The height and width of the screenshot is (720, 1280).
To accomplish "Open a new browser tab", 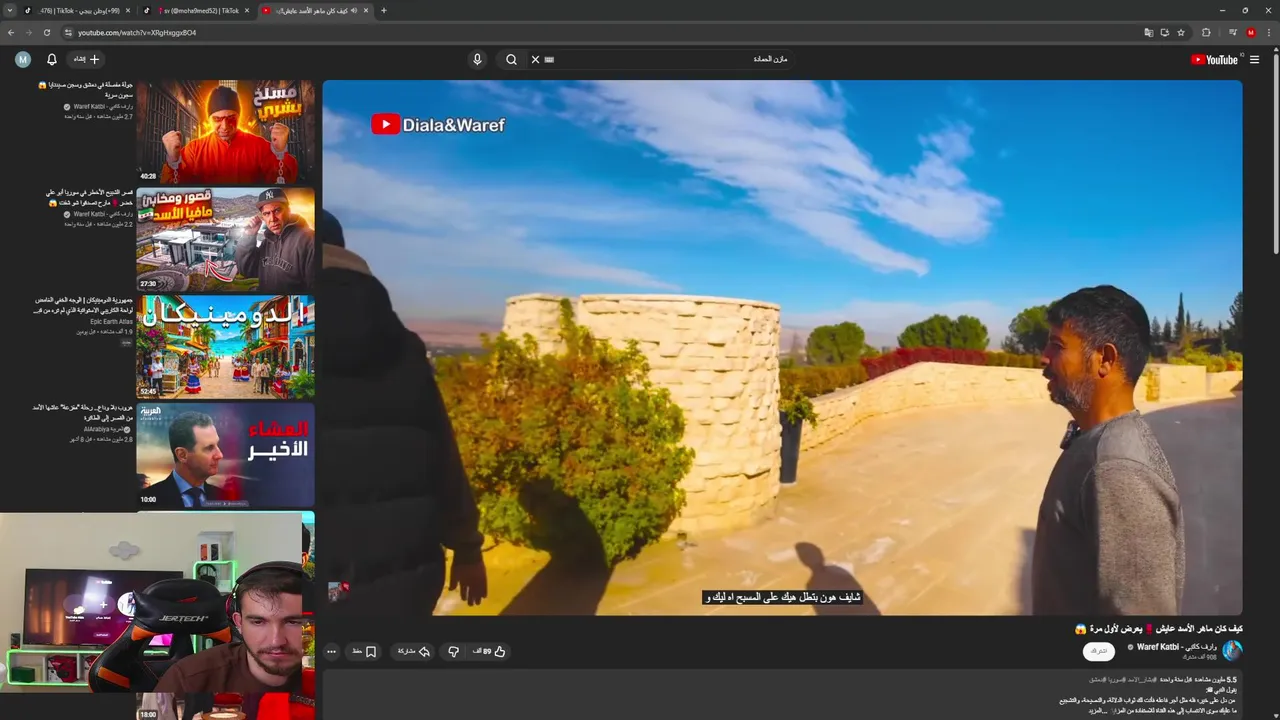I will point(384,10).
